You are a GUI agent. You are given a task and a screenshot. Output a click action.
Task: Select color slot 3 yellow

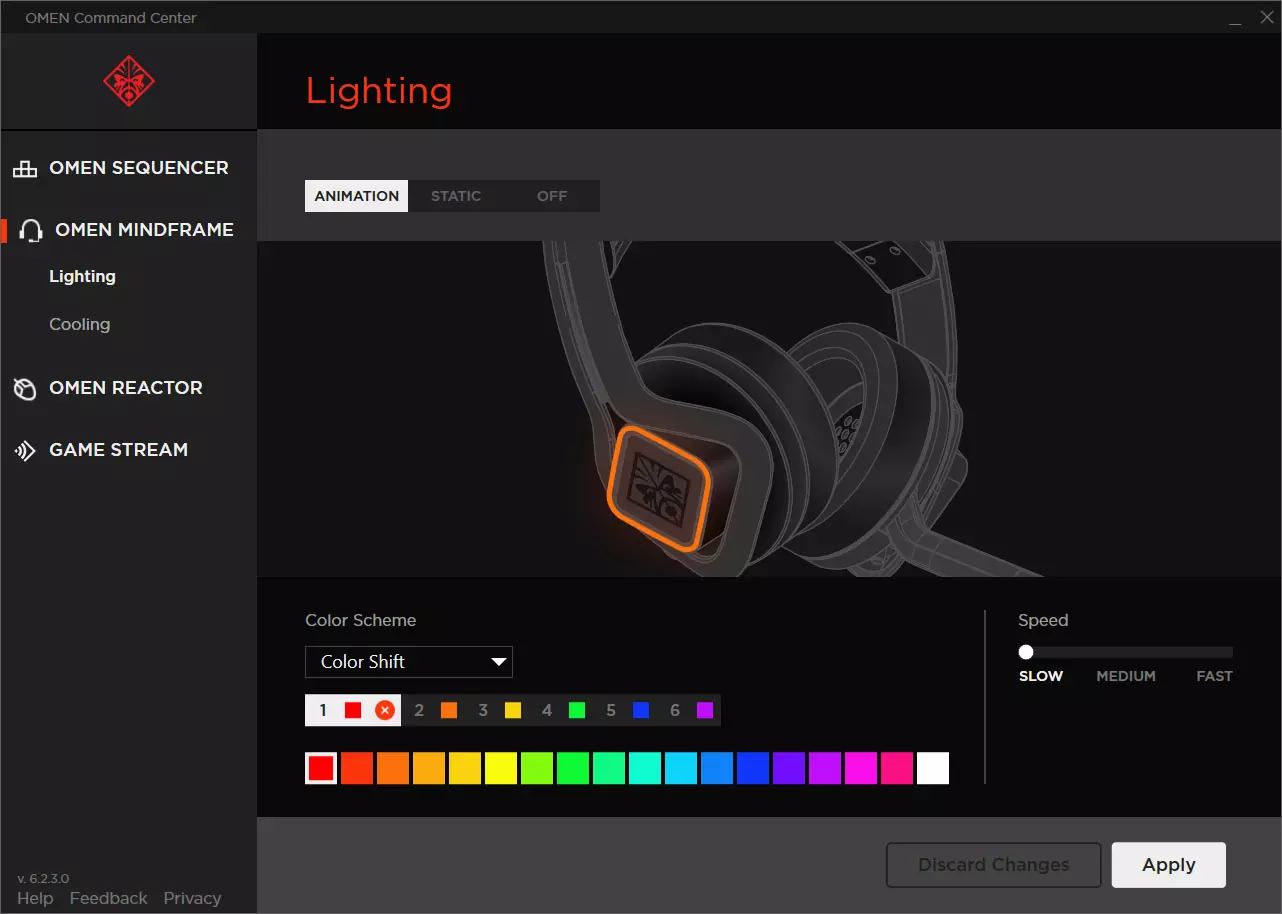499,710
